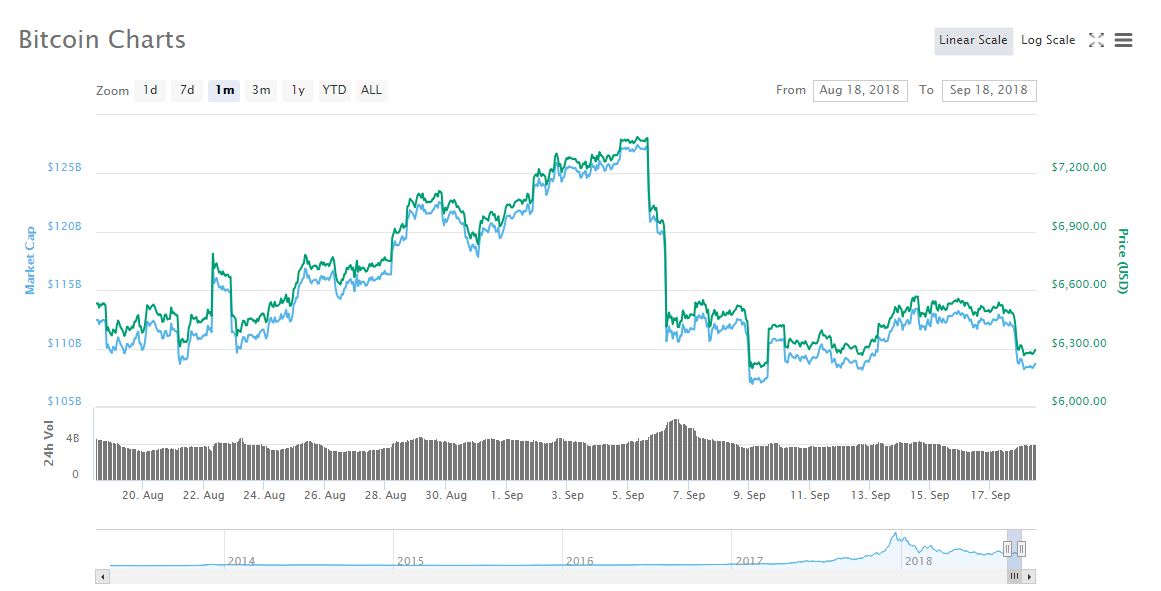Click the right navigator scroll arrow
1161x591 pixels.
[1028, 575]
